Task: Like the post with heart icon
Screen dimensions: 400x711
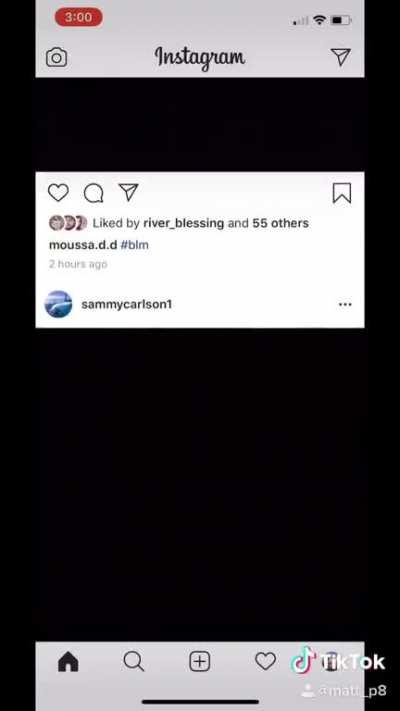Action: tap(59, 193)
